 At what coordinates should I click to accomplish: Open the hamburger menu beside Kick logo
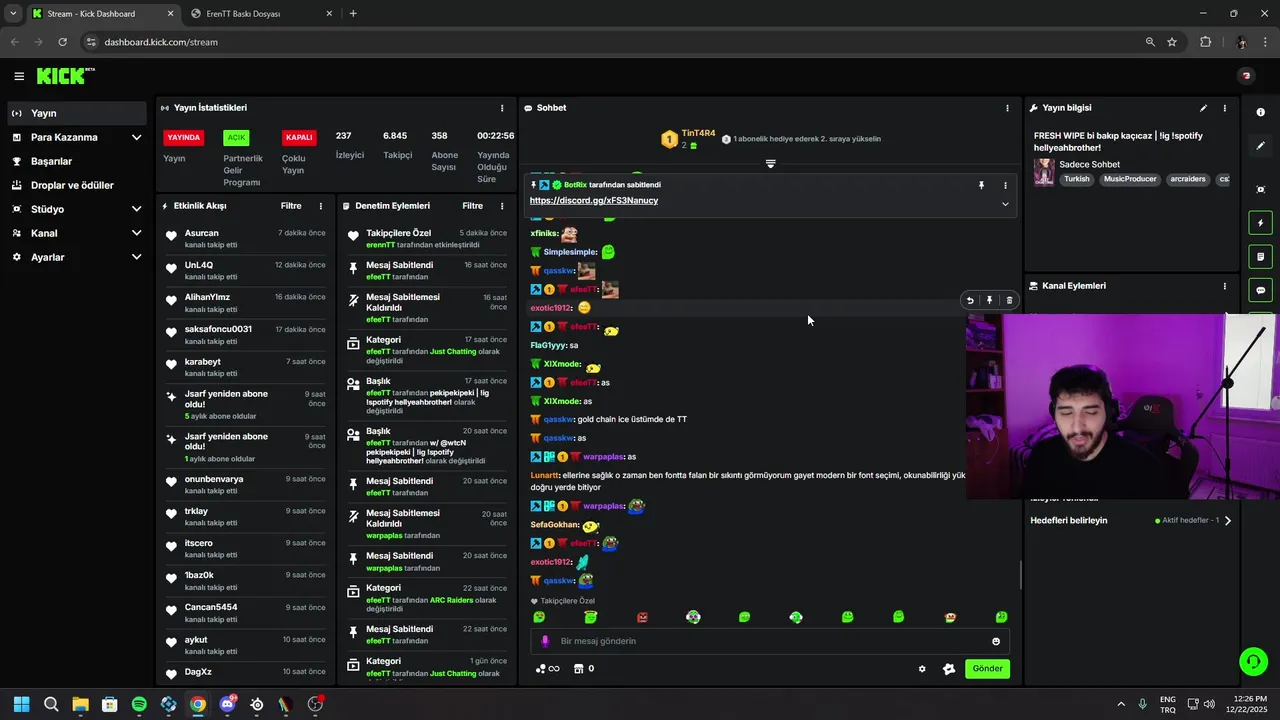19,76
